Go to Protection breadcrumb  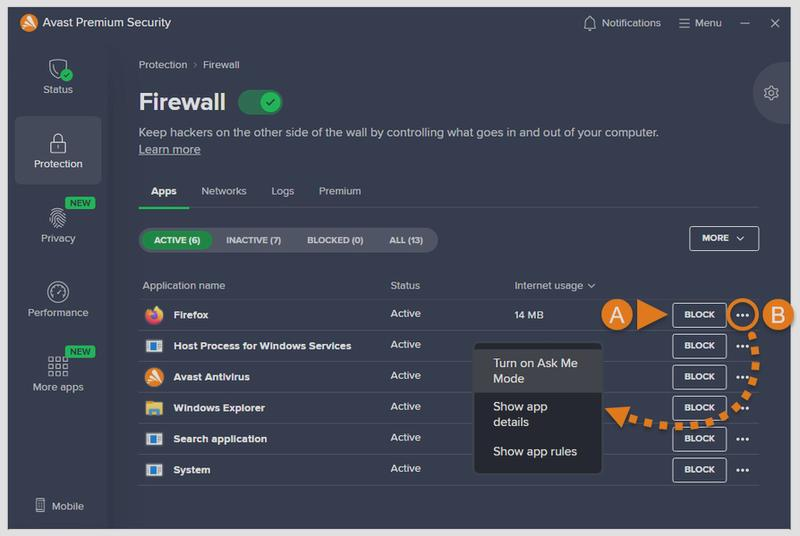click(163, 65)
